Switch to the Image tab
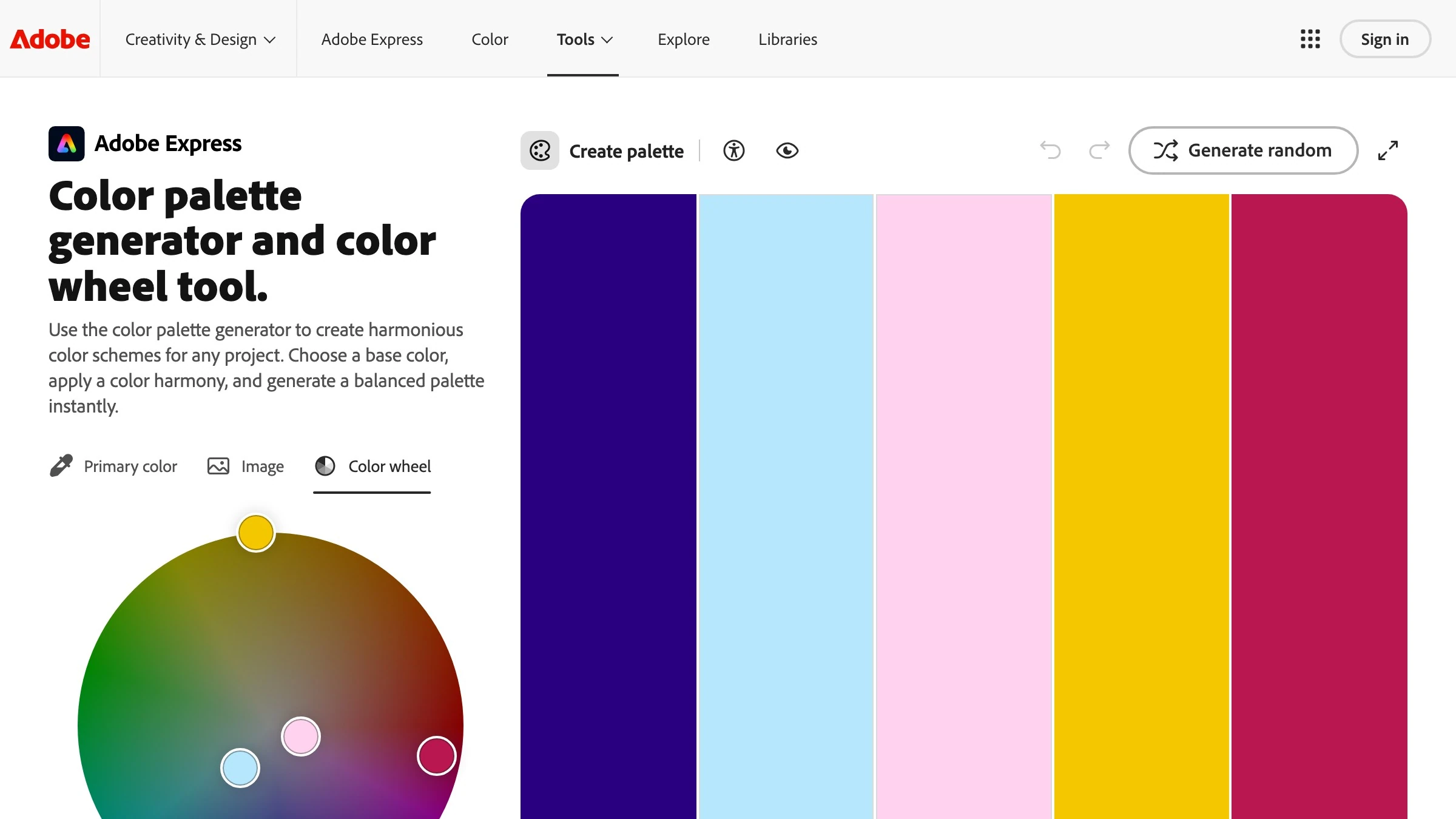Screen dimensions: 1456x819 pyautogui.click(x=245, y=466)
